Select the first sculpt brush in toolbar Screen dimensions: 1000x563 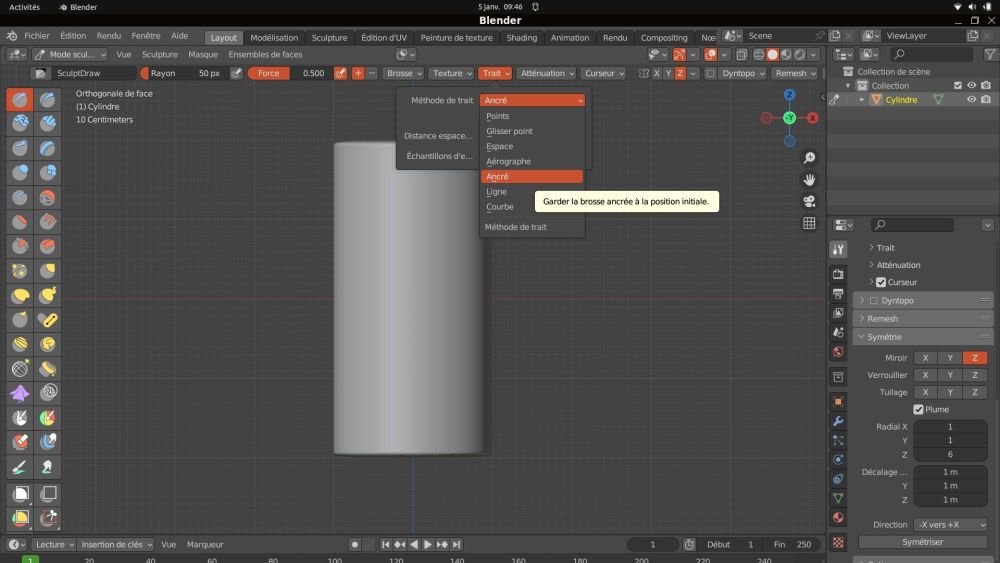(x=20, y=100)
